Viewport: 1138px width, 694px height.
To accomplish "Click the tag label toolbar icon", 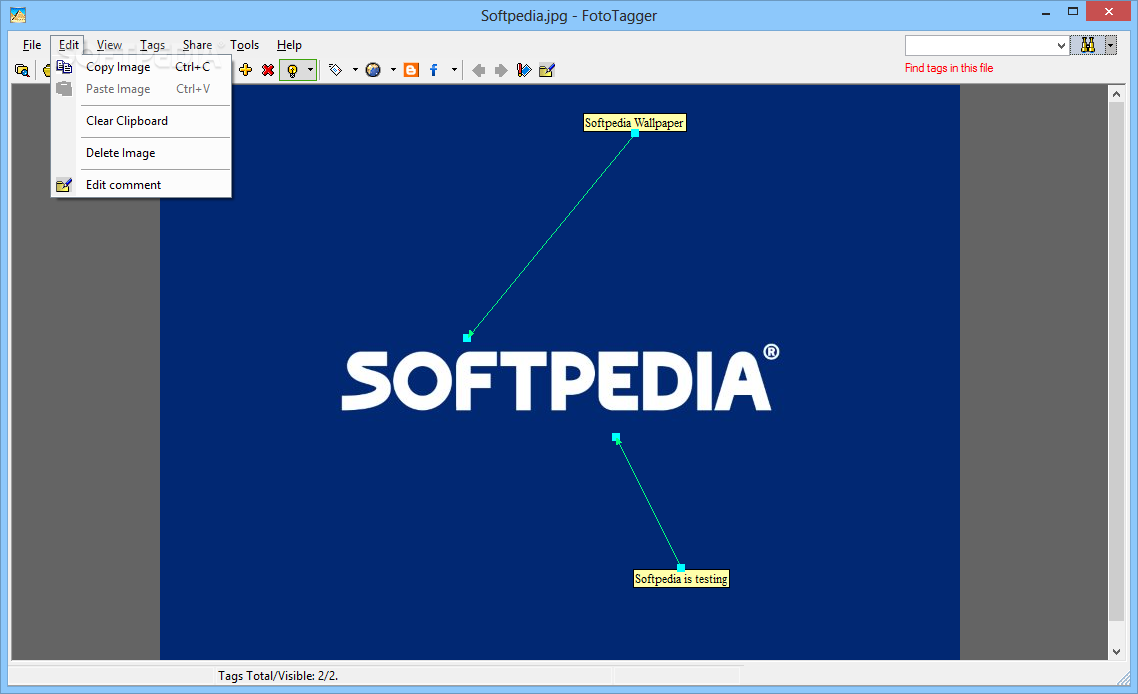I will click(335, 70).
